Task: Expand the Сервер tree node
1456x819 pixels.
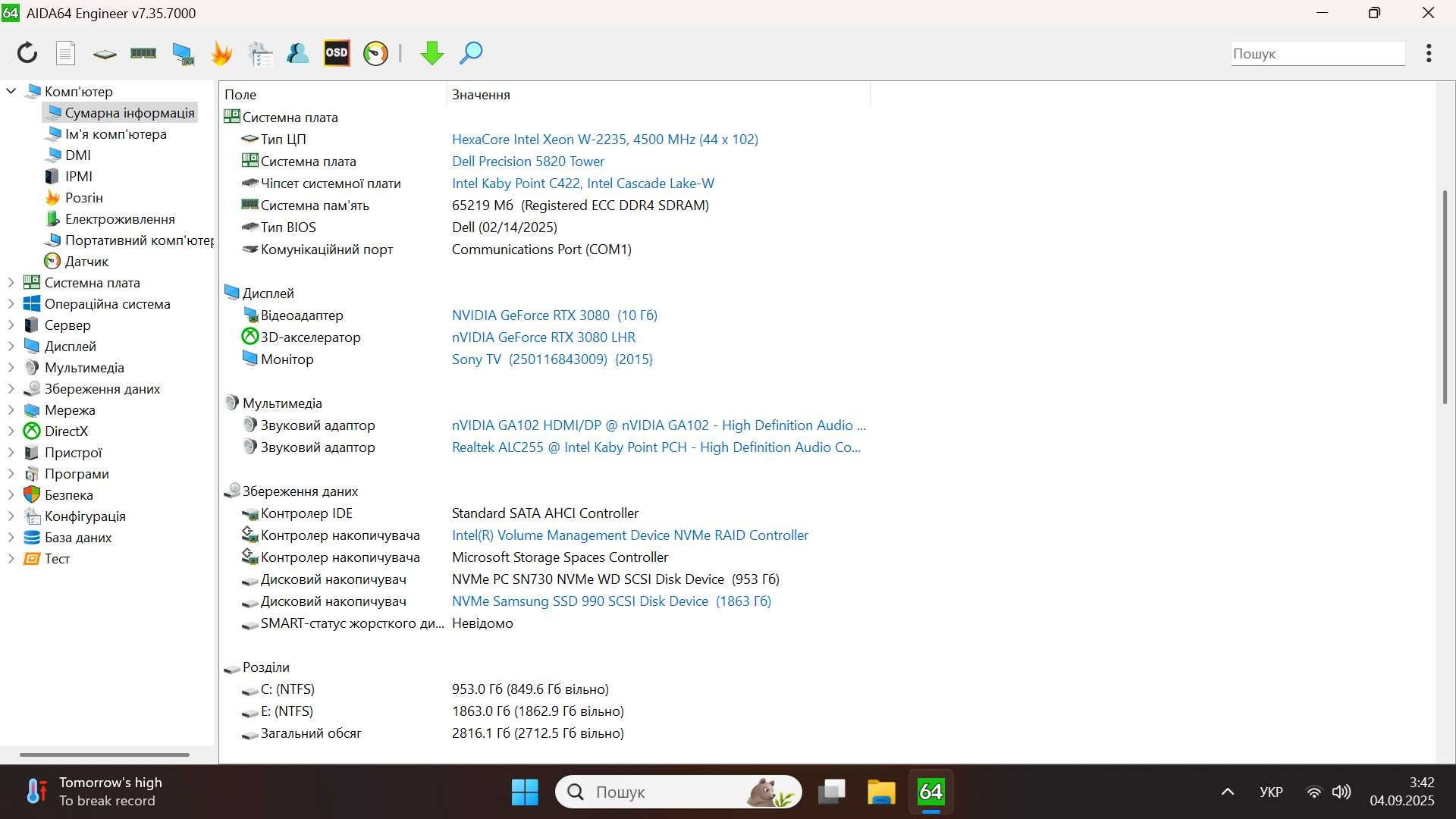Action: pos(11,325)
